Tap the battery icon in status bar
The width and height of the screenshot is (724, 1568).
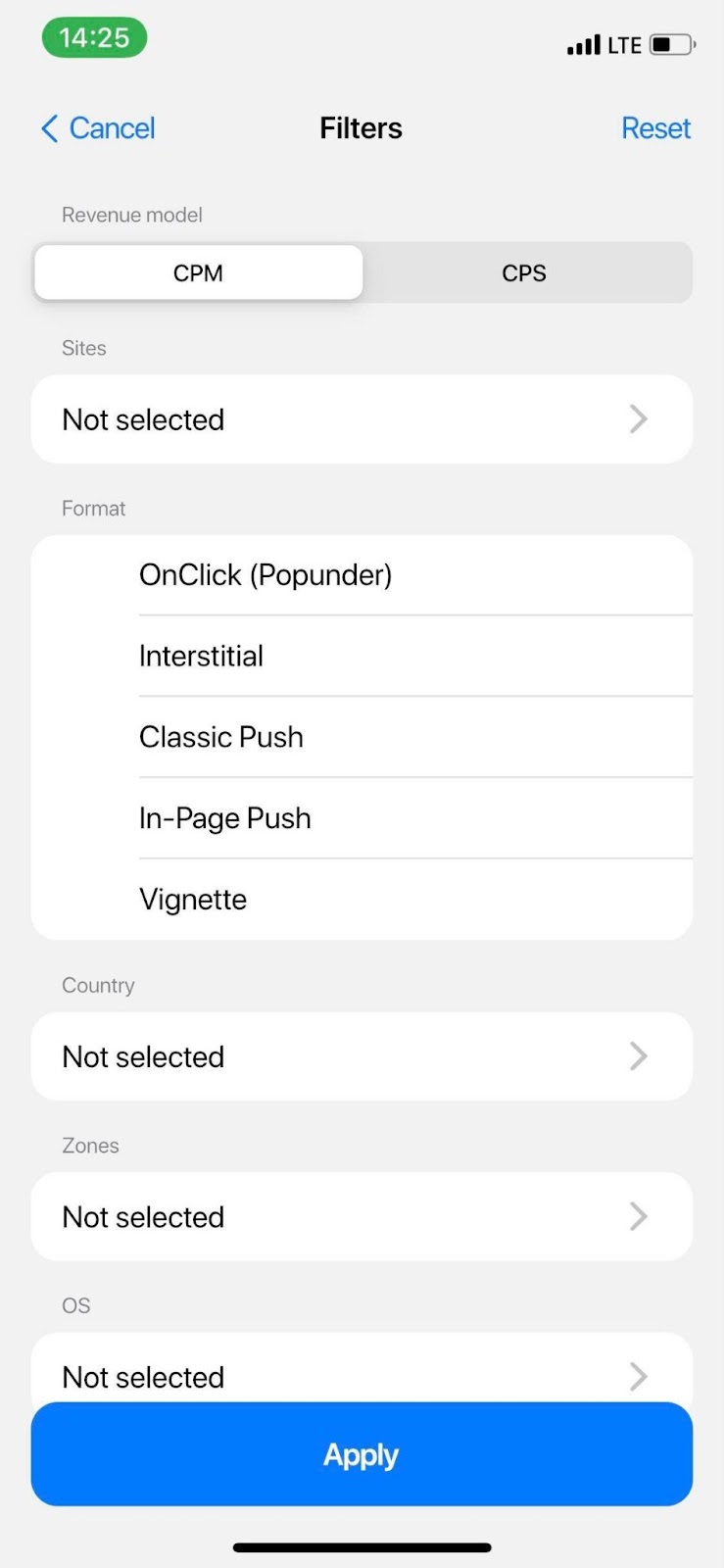pyautogui.click(x=672, y=45)
